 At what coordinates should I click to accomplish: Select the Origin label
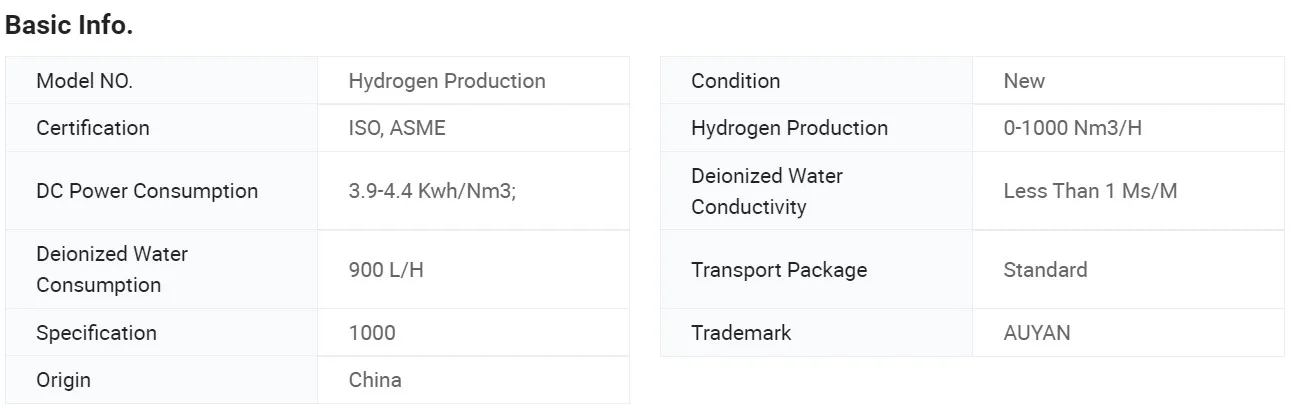(x=63, y=380)
